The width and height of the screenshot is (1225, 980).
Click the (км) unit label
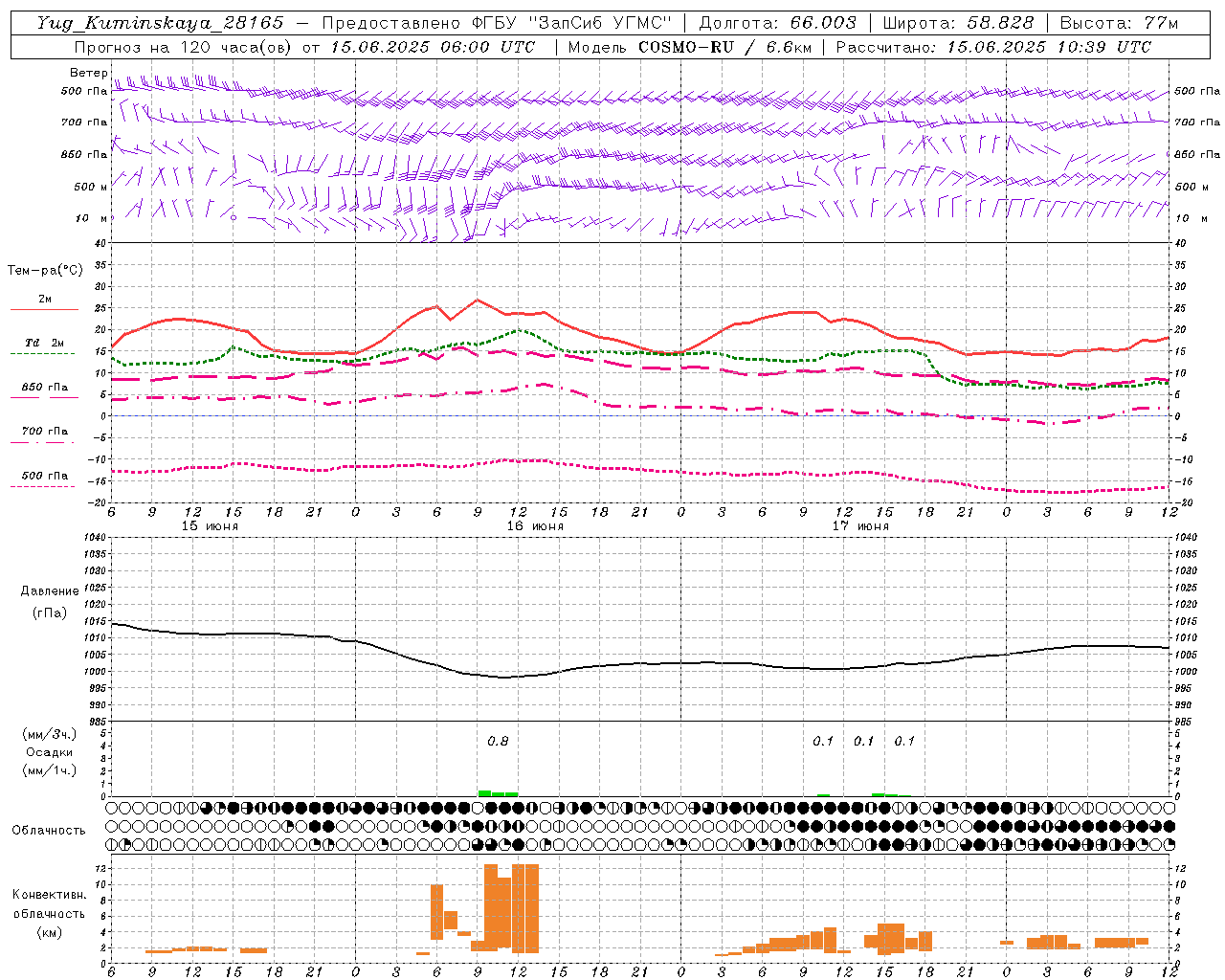click(x=50, y=931)
